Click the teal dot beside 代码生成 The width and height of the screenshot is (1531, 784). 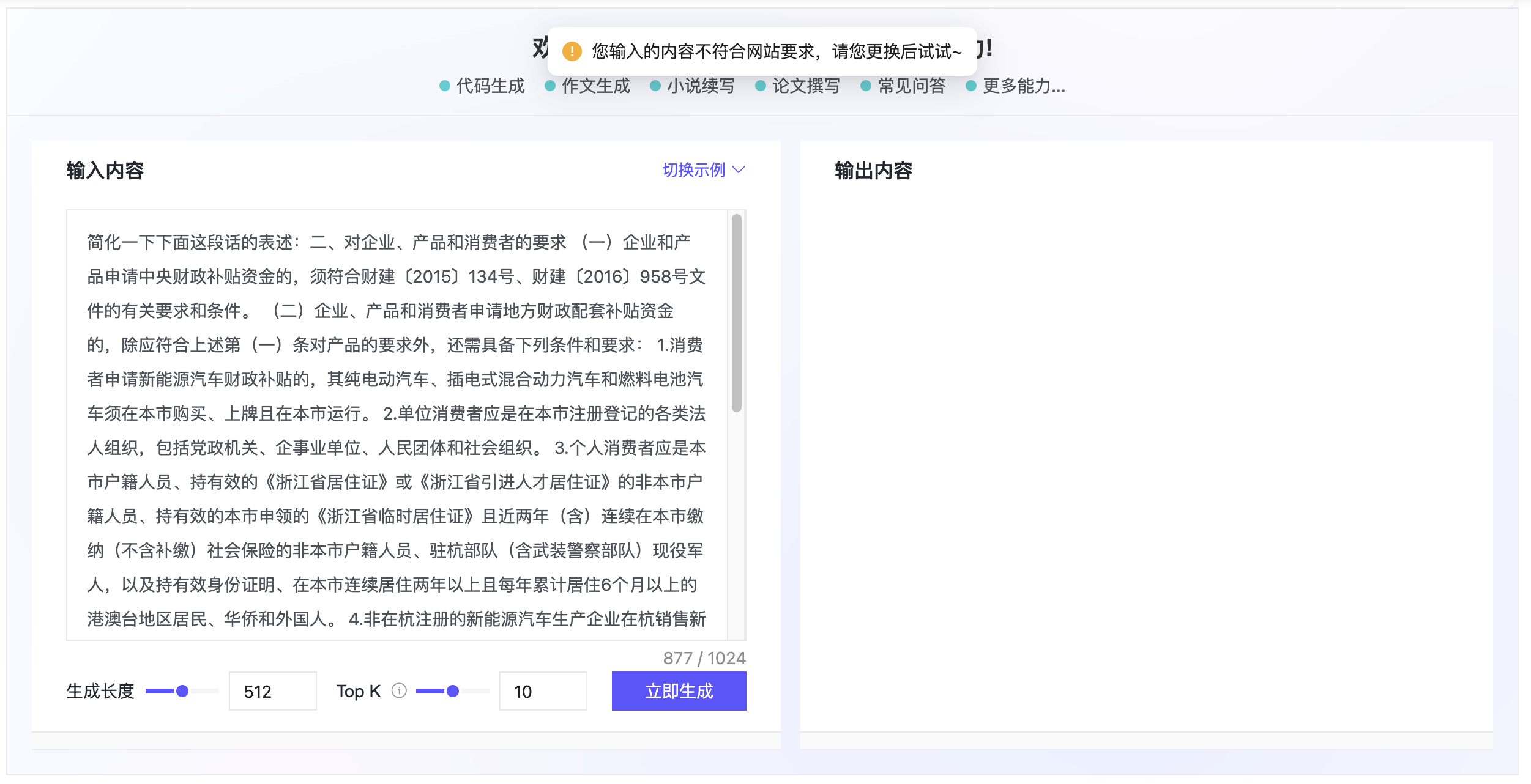(x=445, y=86)
